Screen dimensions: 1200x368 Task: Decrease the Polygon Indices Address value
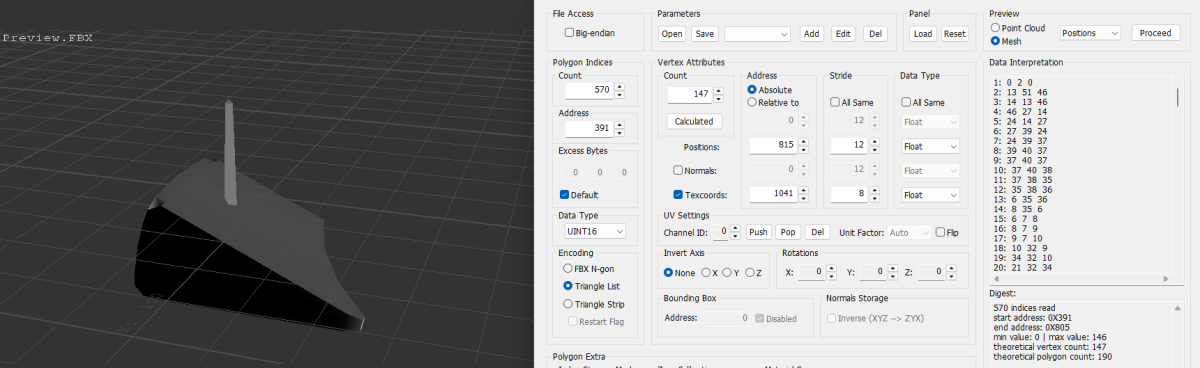tap(620, 133)
